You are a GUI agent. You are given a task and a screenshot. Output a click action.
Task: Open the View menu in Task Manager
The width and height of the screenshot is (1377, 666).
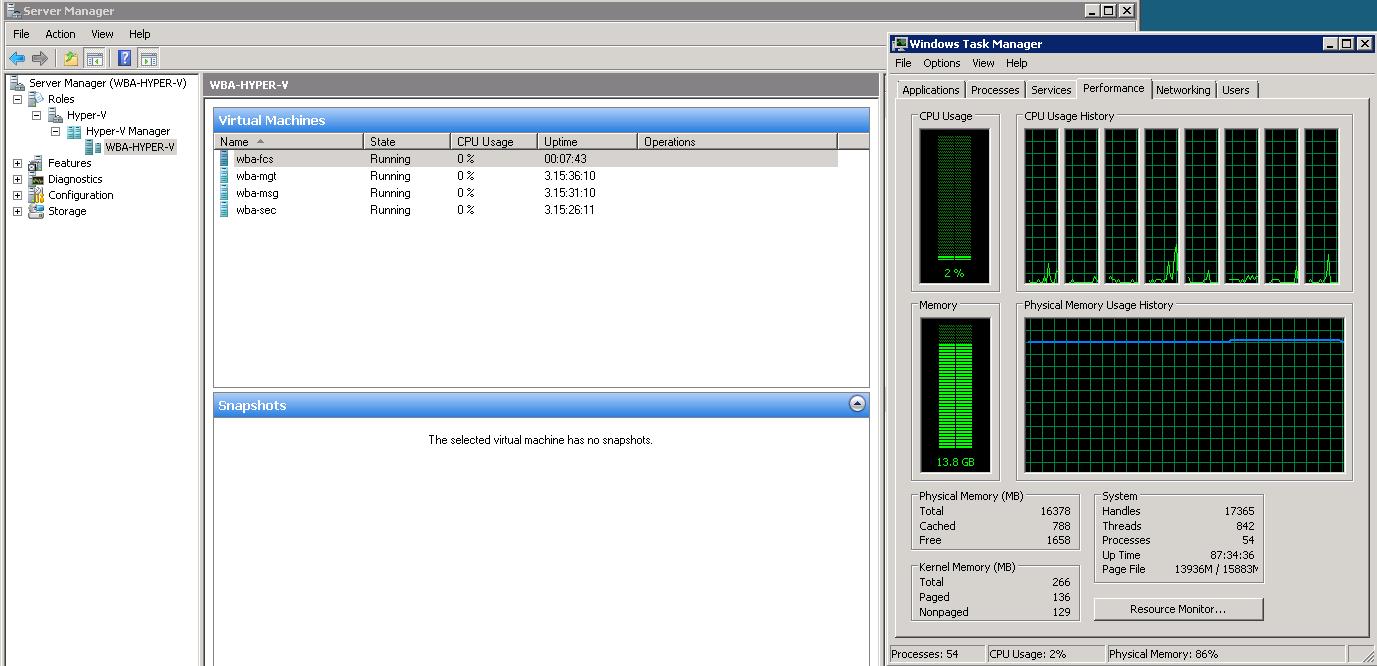click(983, 63)
